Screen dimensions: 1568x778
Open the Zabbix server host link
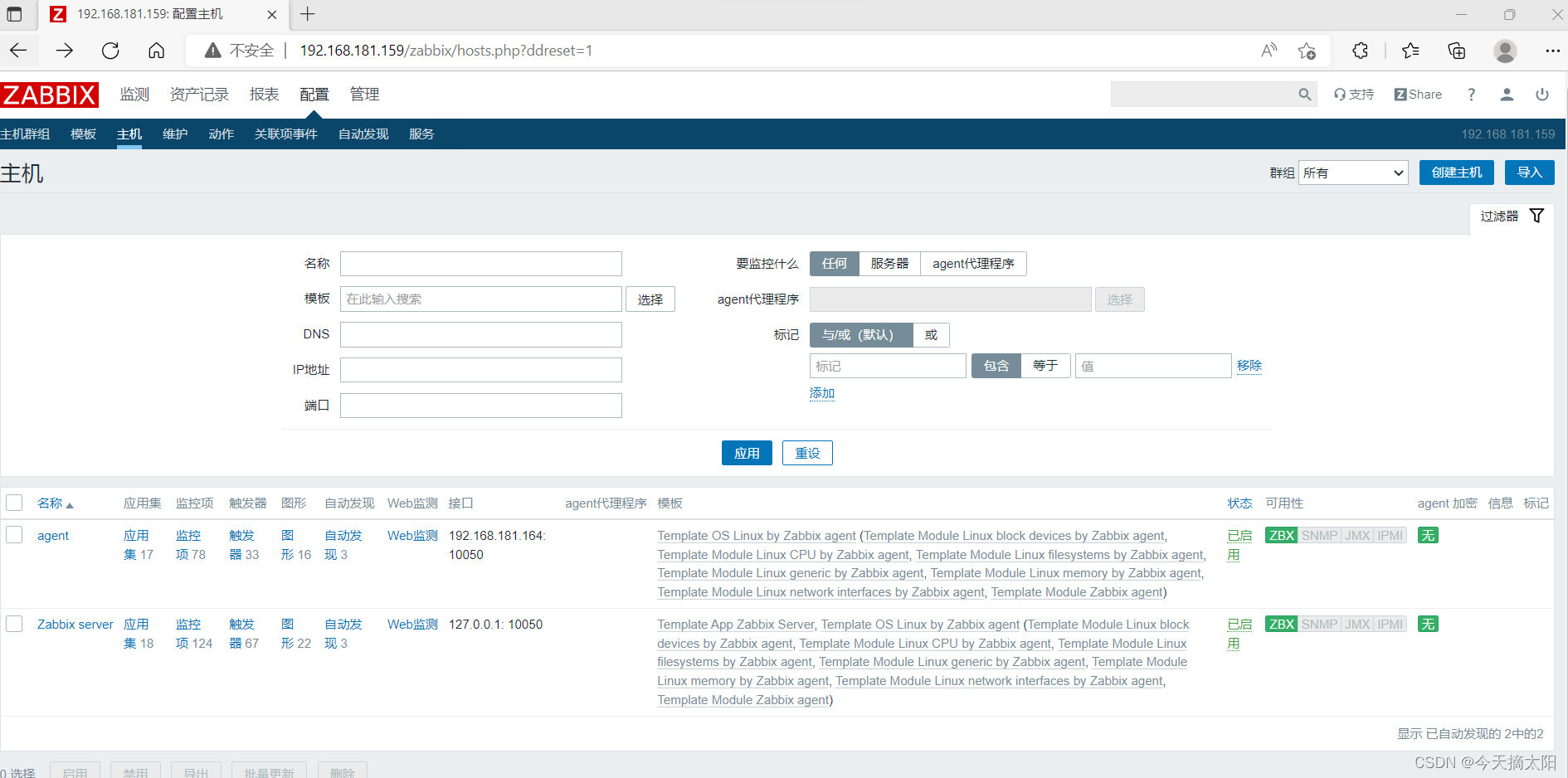(75, 625)
